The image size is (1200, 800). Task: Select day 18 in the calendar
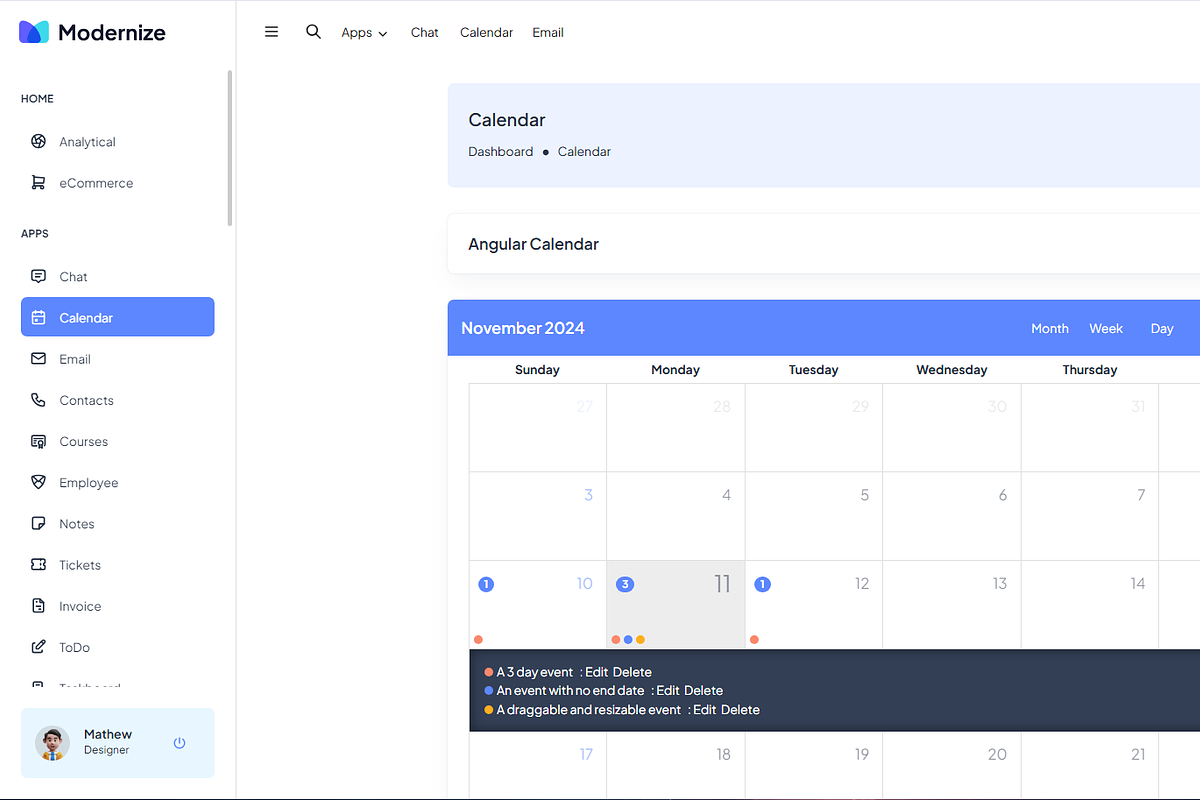tap(676, 766)
